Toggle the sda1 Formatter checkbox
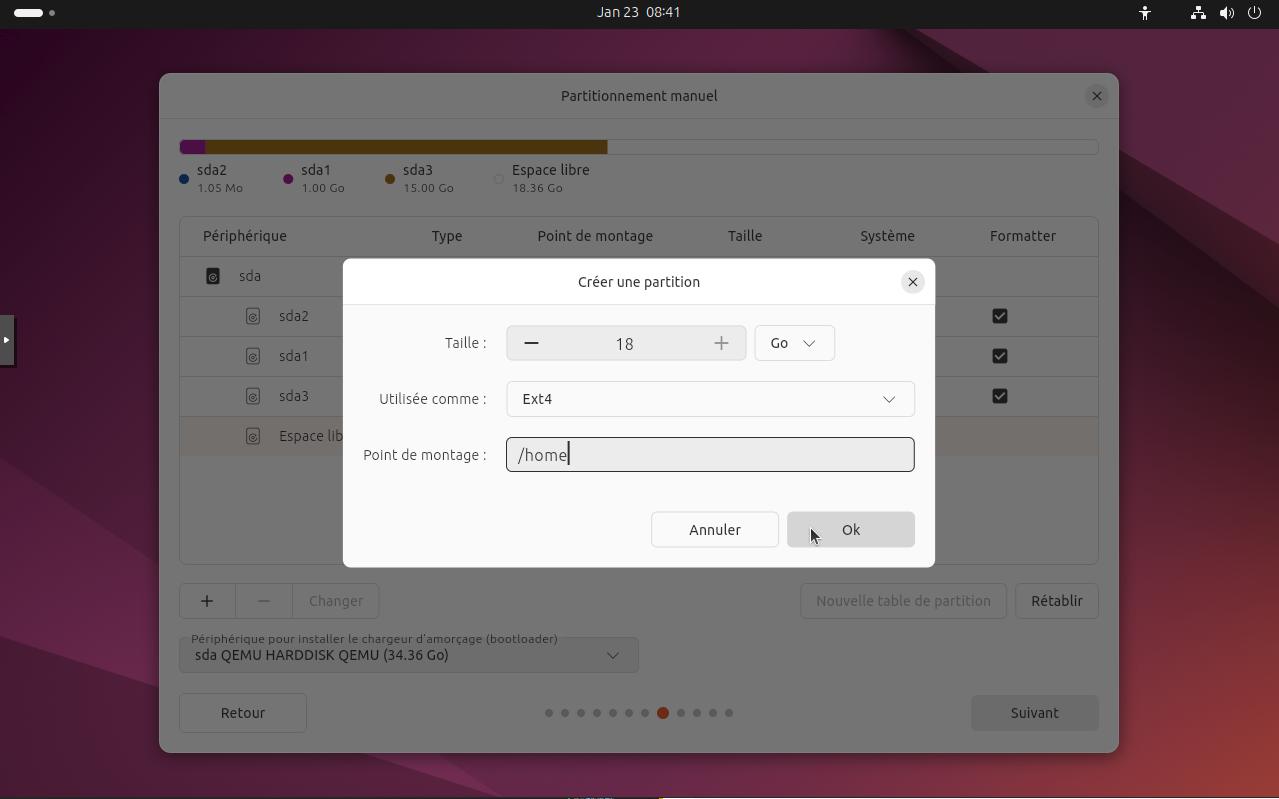Image resolution: width=1279 pixels, height=799 pixels. click(999, 356)
